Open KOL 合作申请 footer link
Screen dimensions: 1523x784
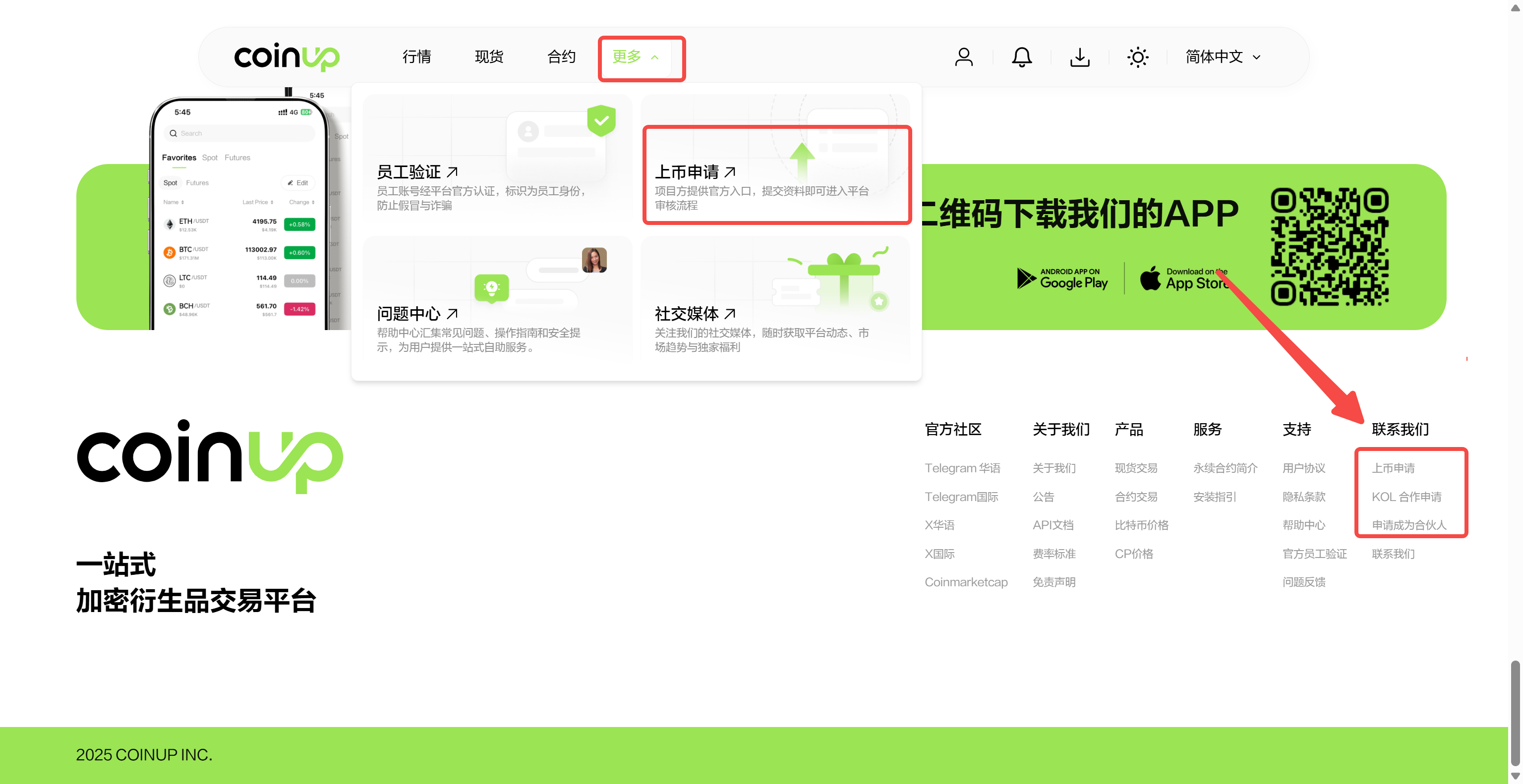(x=1406, y=497)
